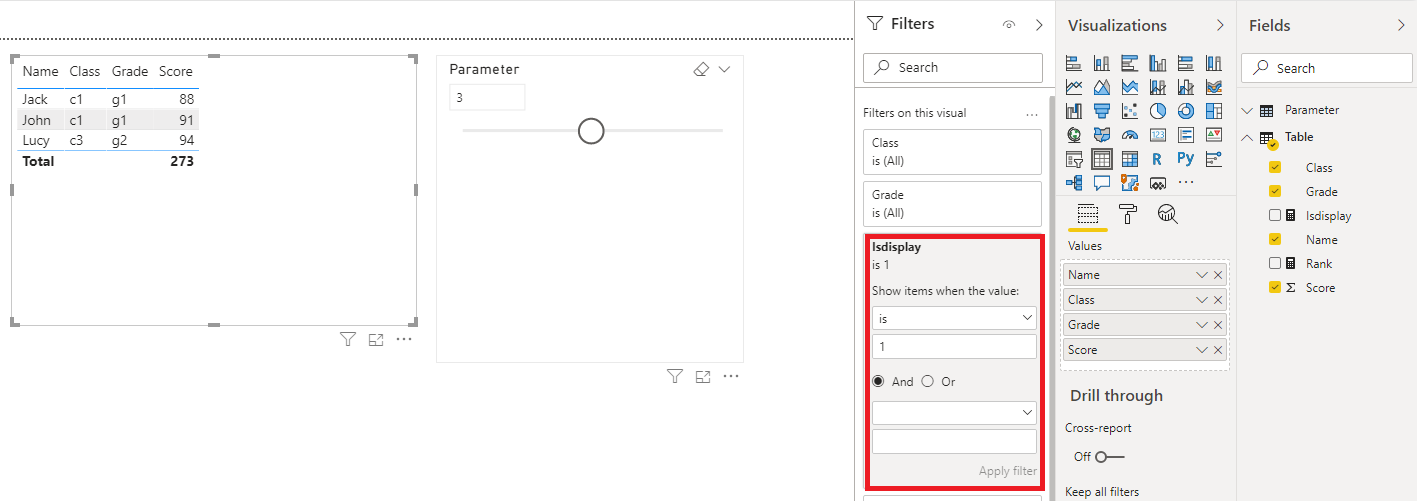This screenshot has height=501, width=1417.
Task: Click the Parameter value box showing 3
Action: pyautogui.click(x=487, y=98)
